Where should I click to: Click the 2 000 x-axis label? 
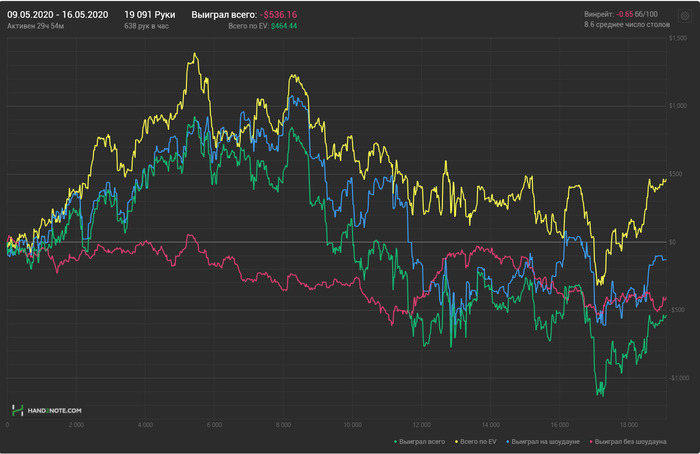(x=76, y=425)
